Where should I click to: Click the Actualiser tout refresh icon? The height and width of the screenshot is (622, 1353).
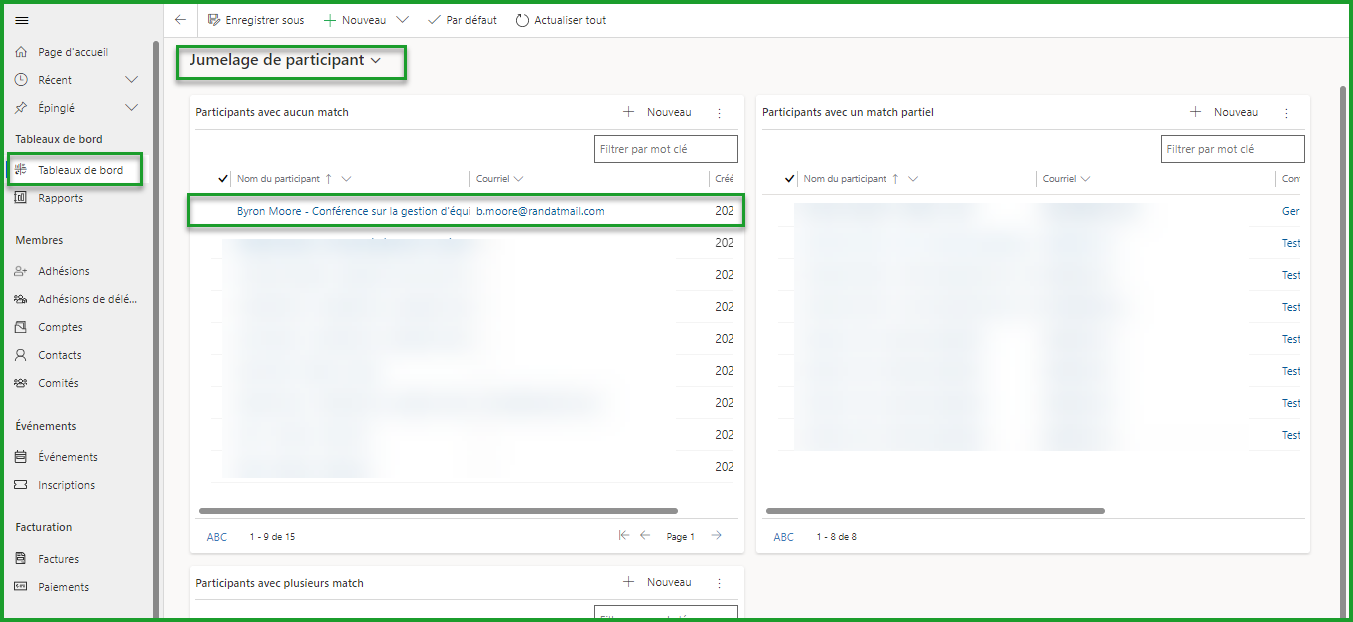click(522, 20)
